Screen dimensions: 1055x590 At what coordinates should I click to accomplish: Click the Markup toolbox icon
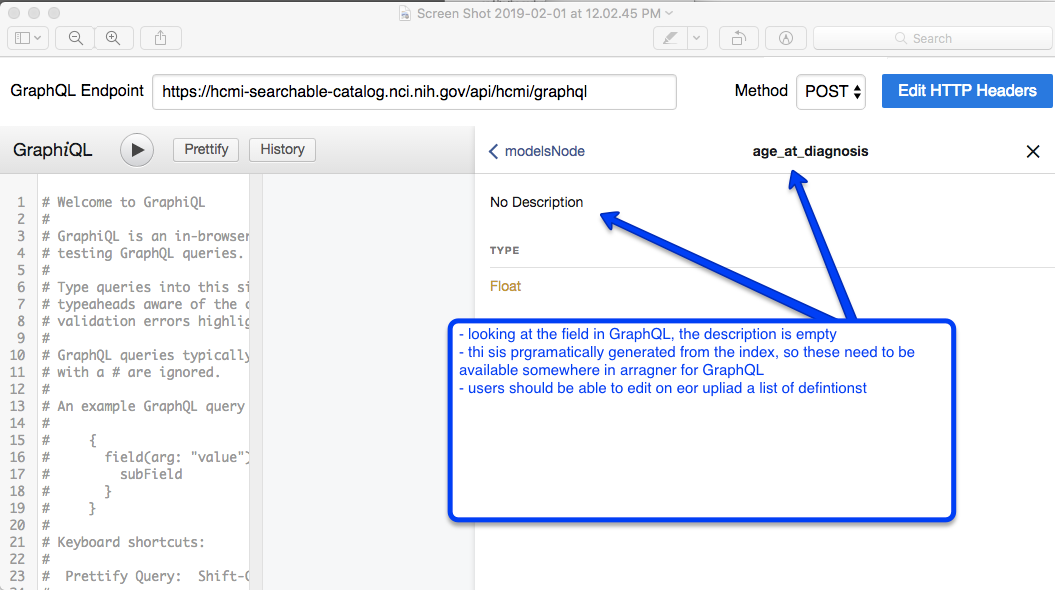tap(785, 38)
